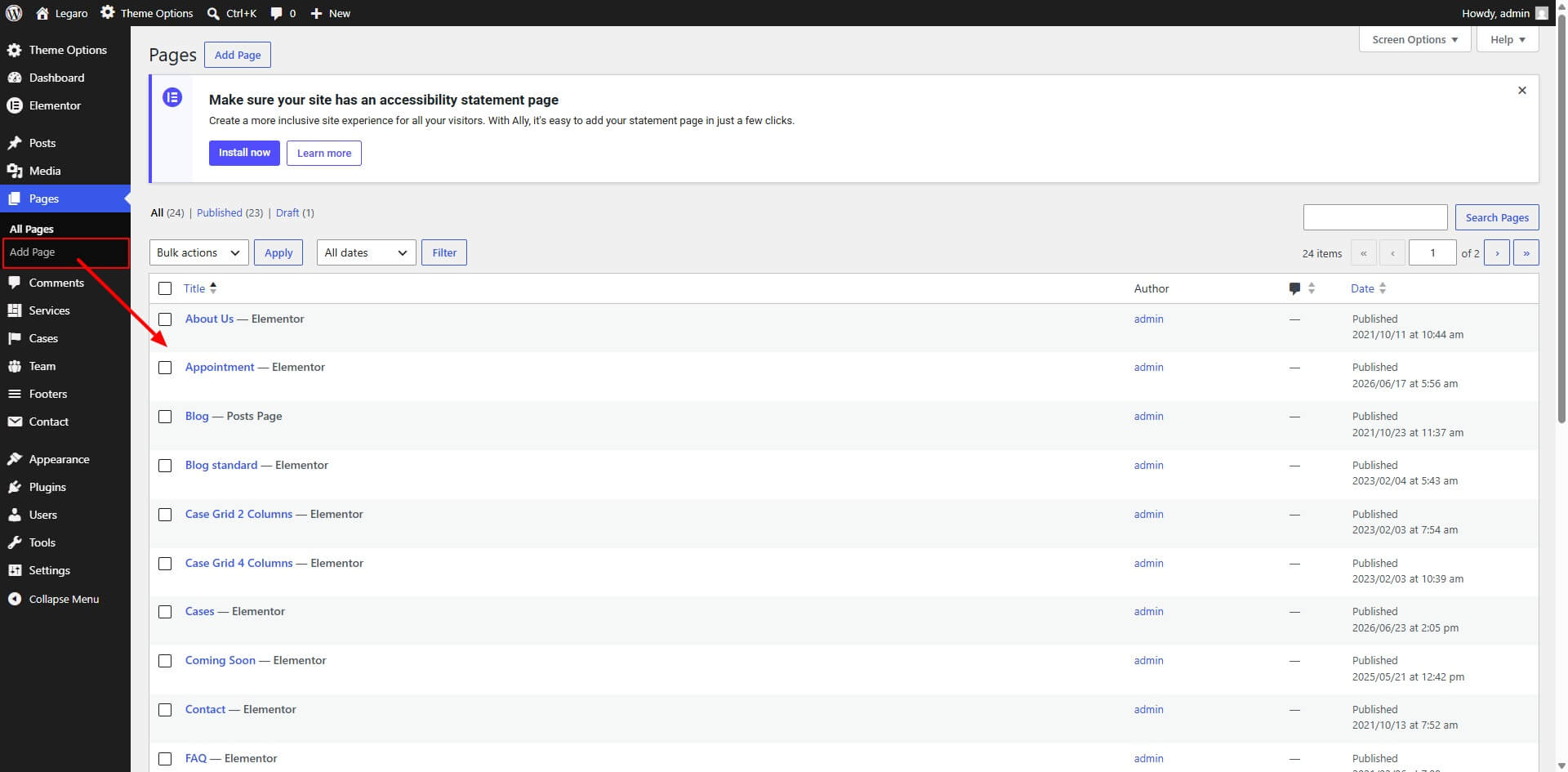Click the Elementor sidebar icon
Image resolution: width=1568 pixels, height=772 pixels.
pyautogui.click(x=14, y=105)
